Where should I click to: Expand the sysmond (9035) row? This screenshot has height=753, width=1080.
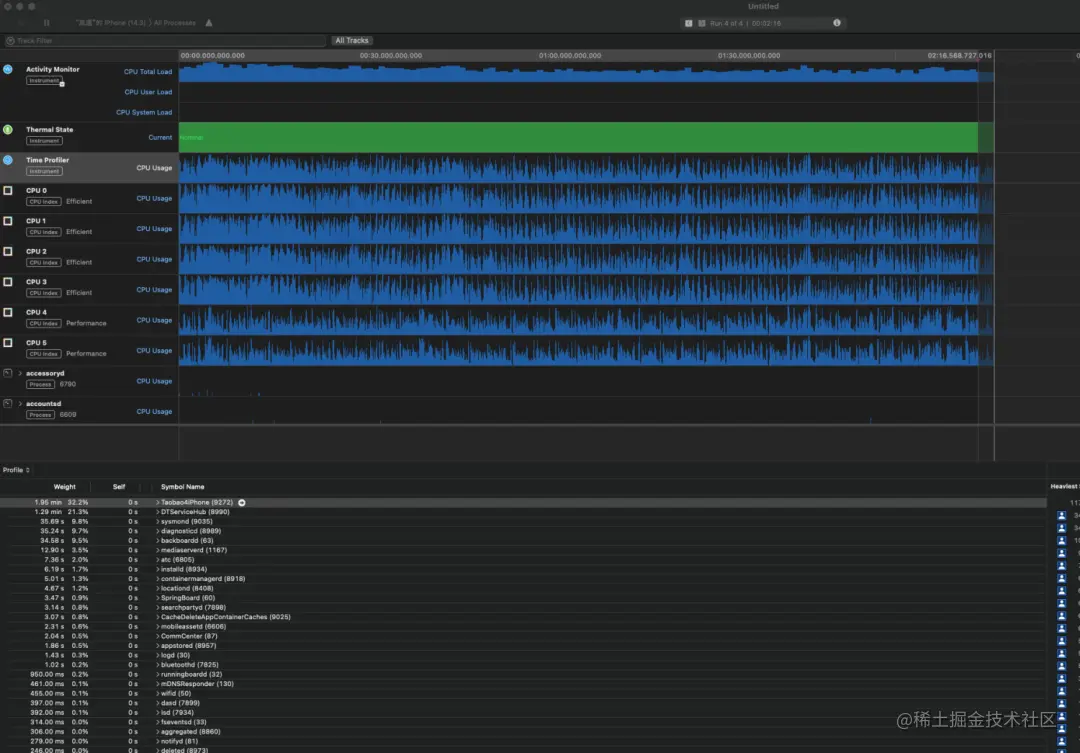coord(158,522)
